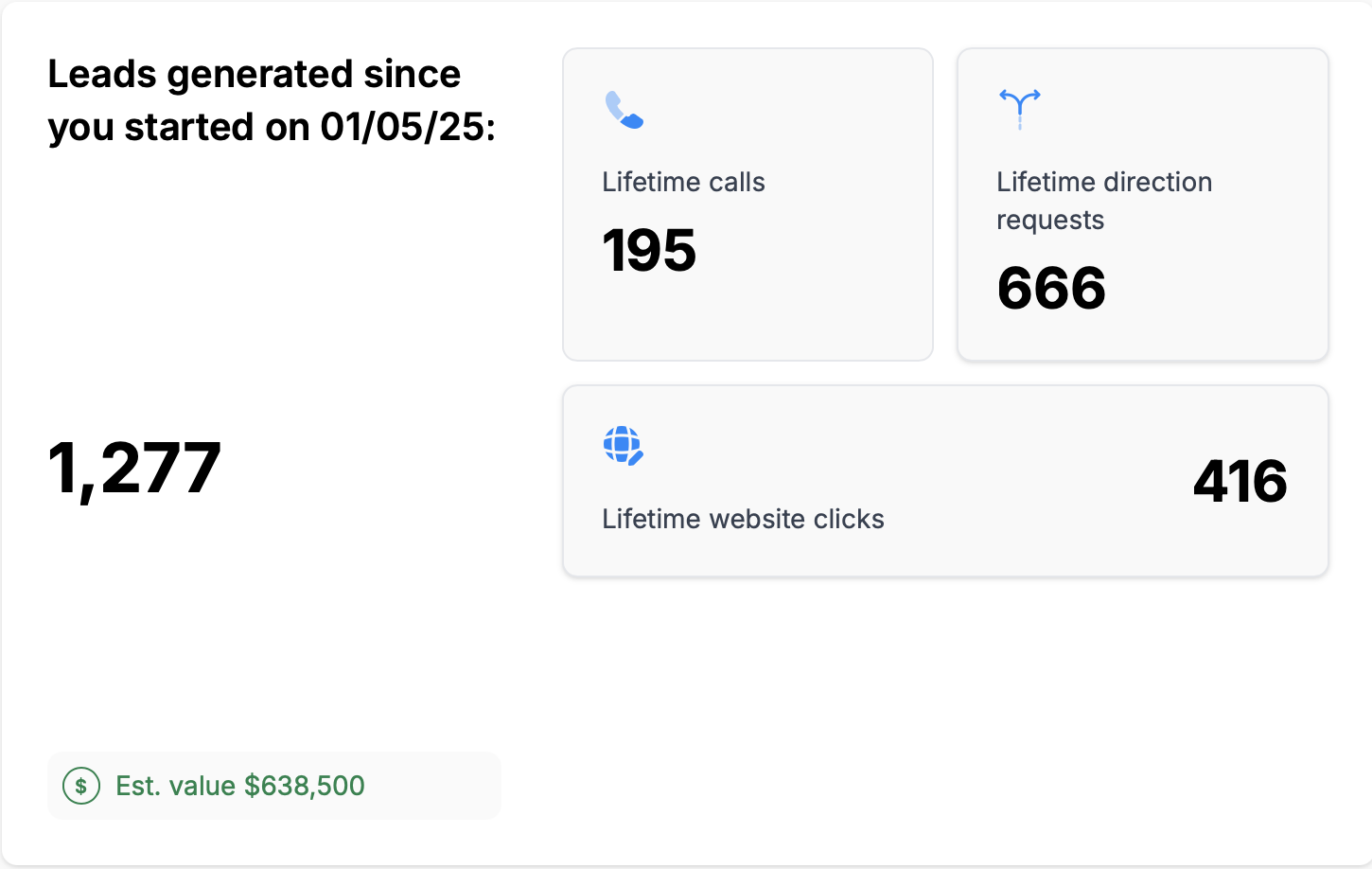
Task: Click the Lifetime calls label
Action: point(683,182)
